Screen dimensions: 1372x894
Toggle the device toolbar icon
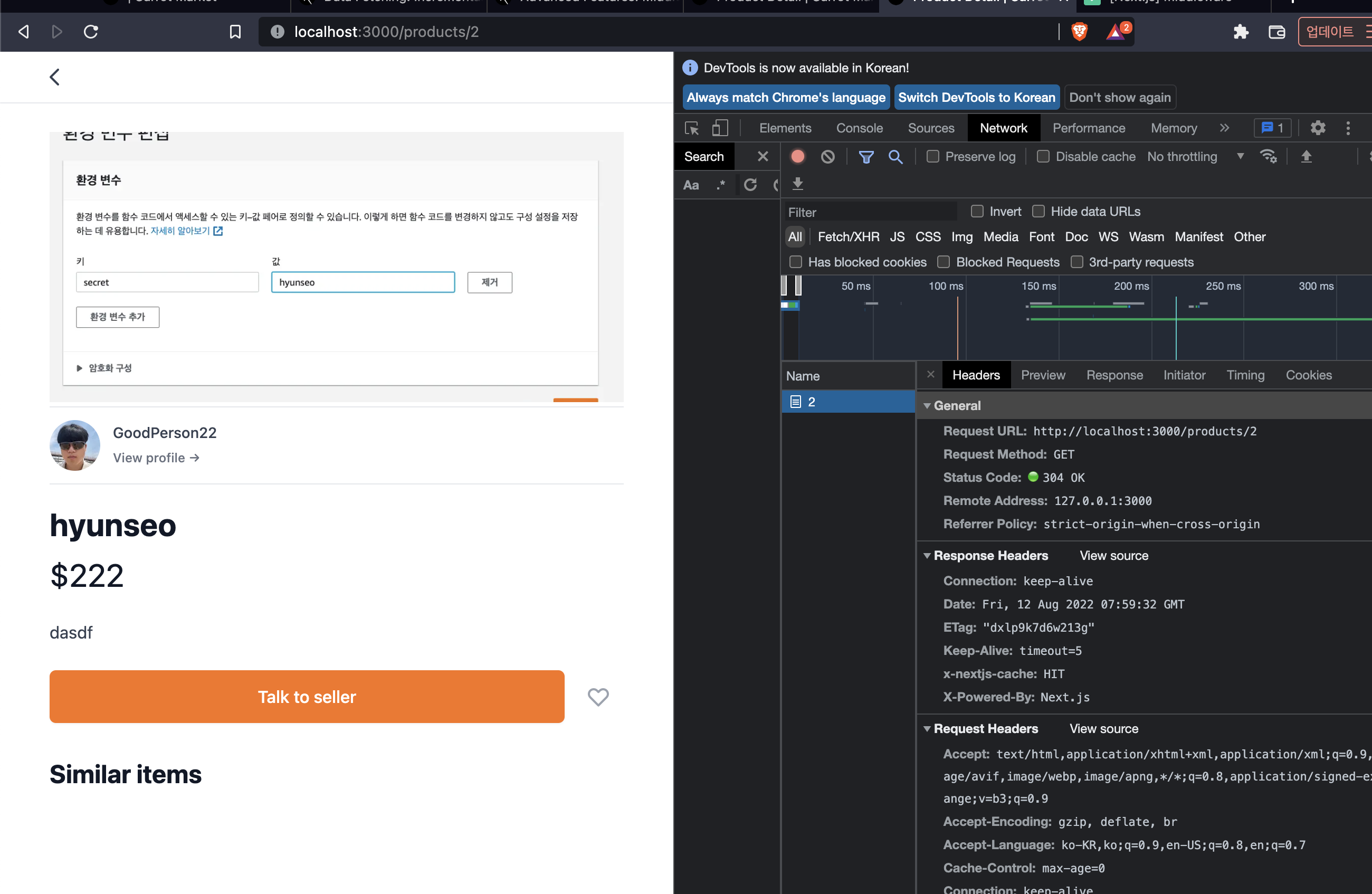point(720,127)
